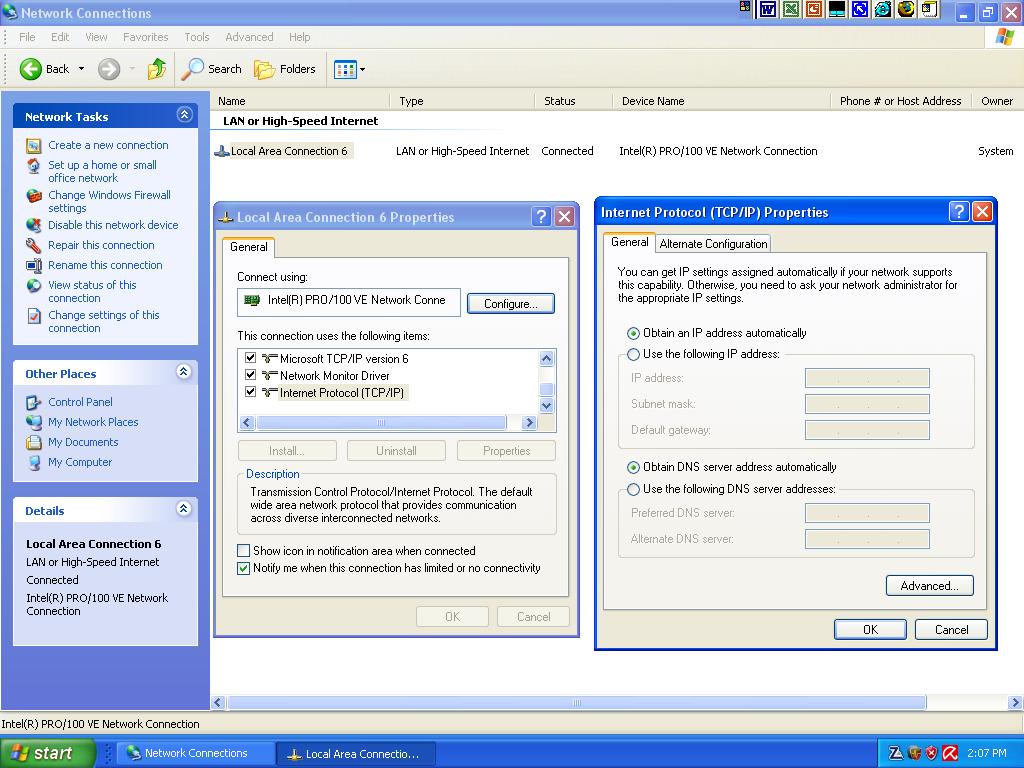This screenshot has width=1024, height=768.
Task: Enable Show icon in notification area
Action: coord(244,551)
